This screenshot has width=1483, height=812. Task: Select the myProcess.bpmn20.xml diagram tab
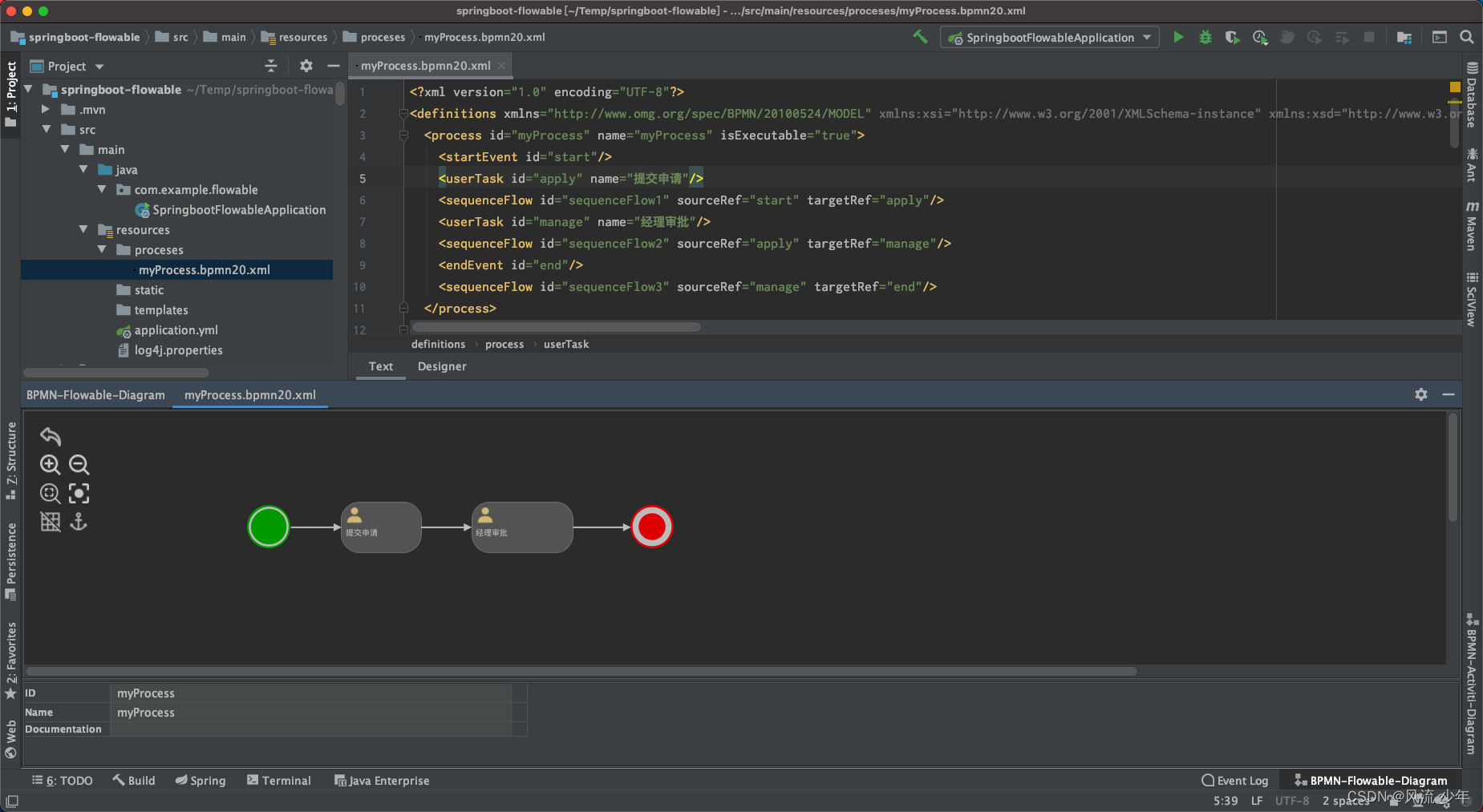[x=250, y=395]
